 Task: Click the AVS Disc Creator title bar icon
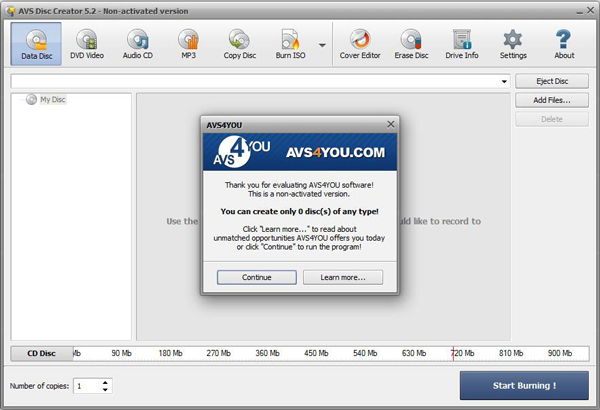coord(11,11)
